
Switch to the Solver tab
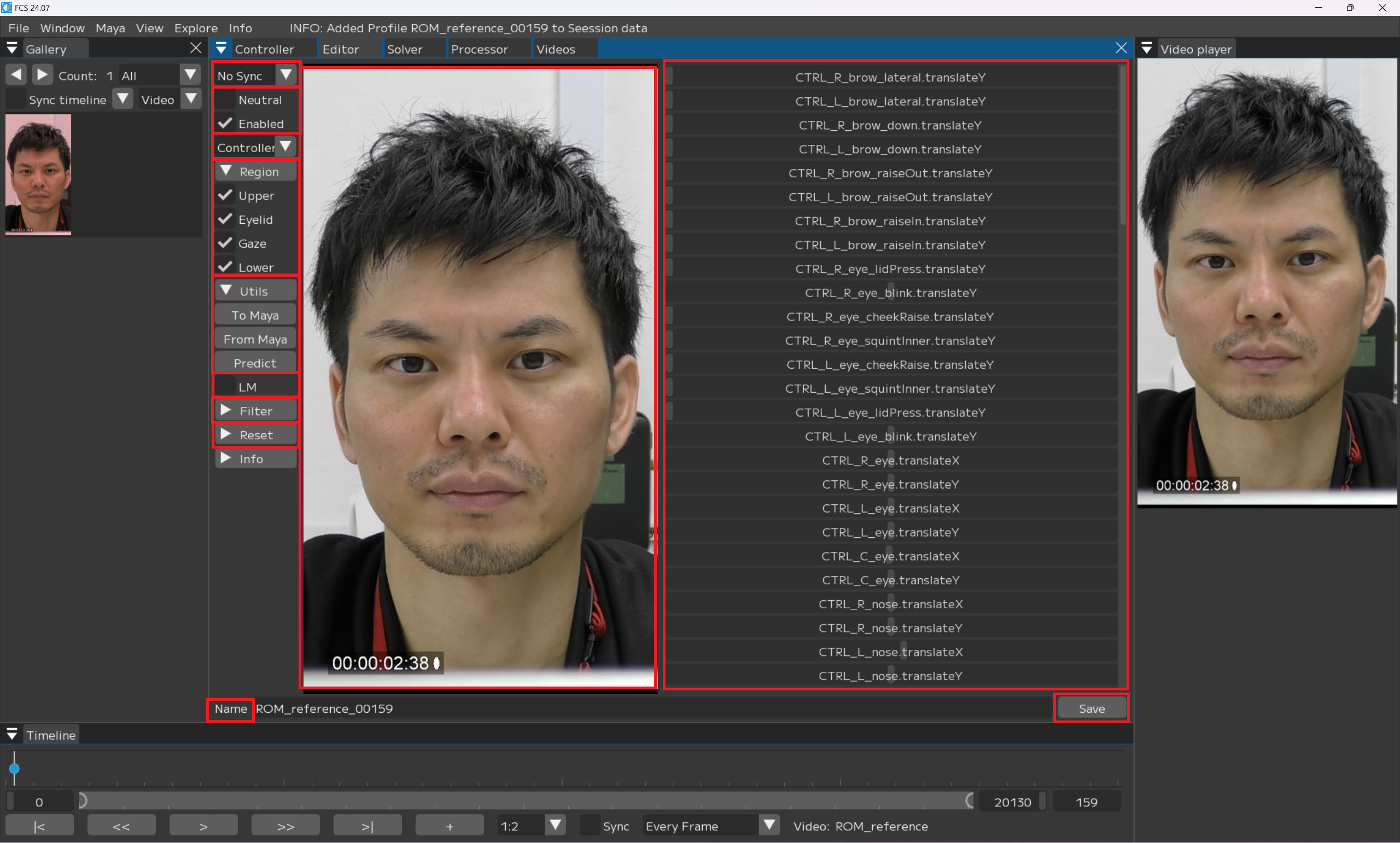tap(404, 49)
